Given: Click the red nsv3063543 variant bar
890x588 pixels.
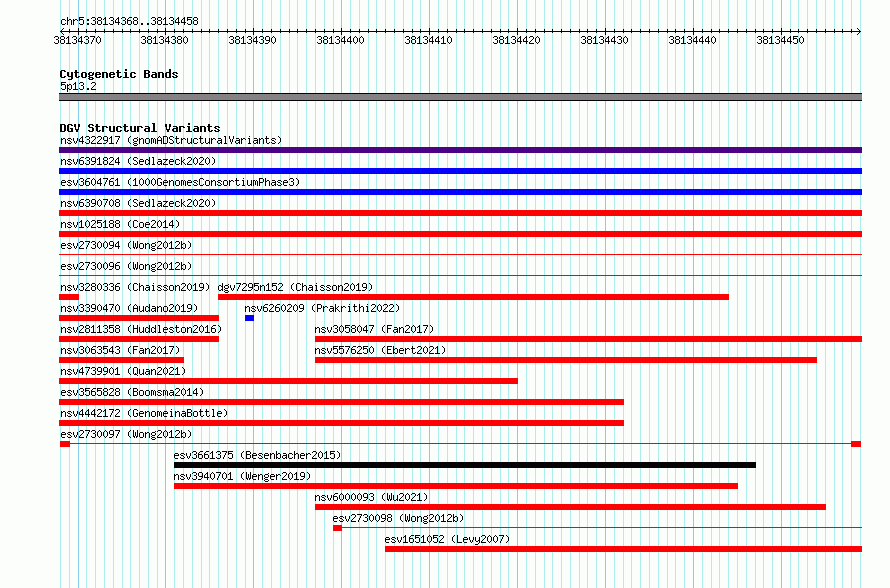Looking at the screenshot, I should (121, 360).
